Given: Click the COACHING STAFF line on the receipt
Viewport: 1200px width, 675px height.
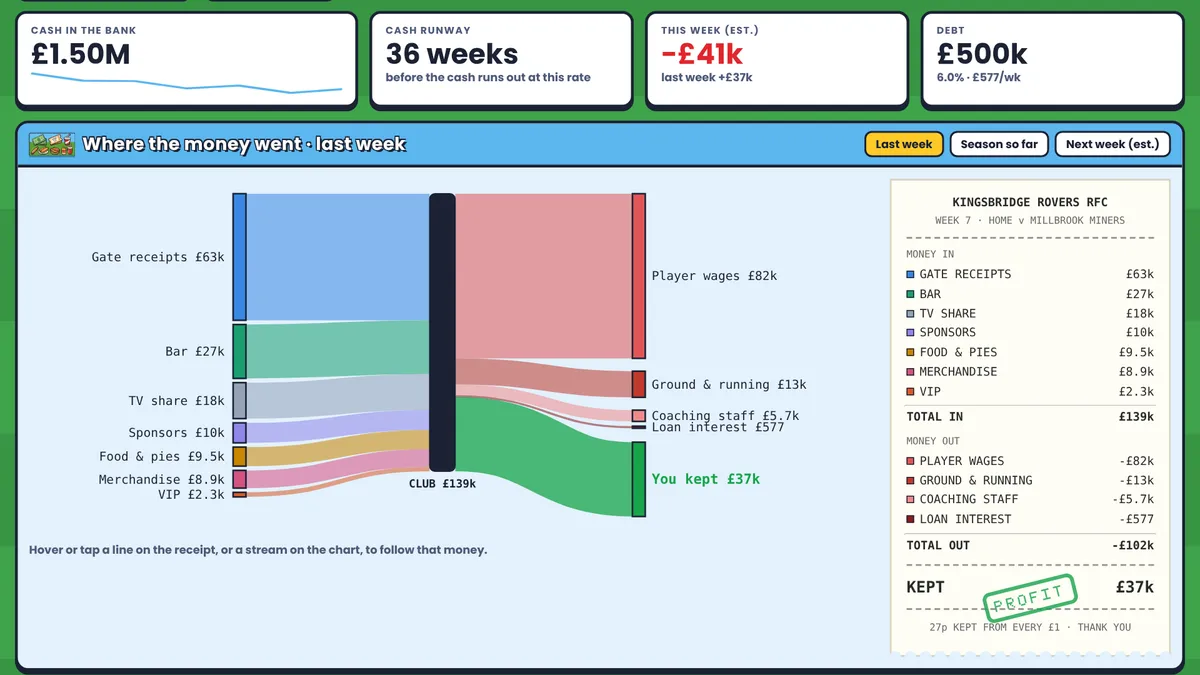Looking at the screenshot, I should [x=1030, y=499].
